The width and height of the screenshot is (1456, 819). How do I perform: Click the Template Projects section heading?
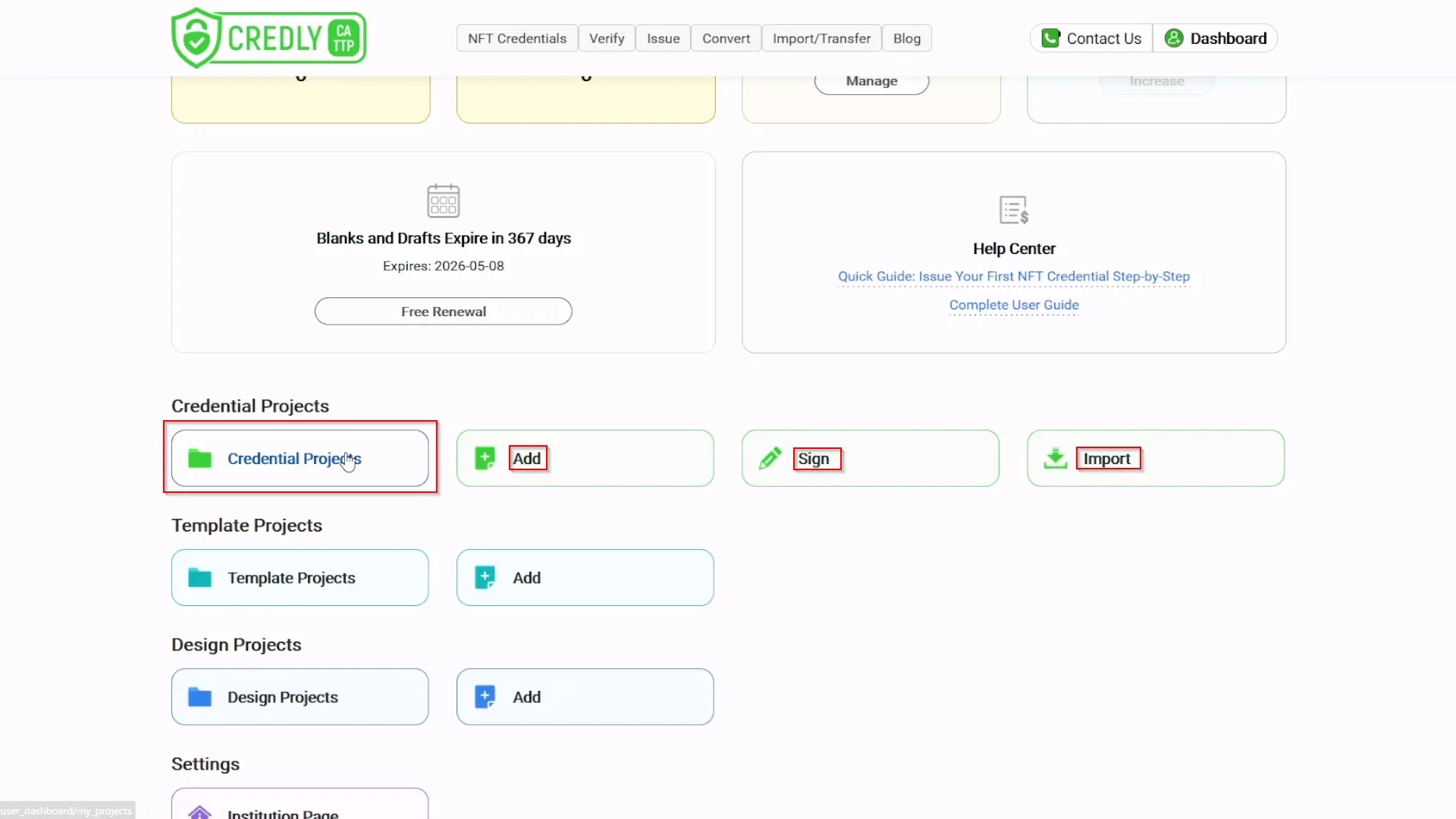(246, 525)
